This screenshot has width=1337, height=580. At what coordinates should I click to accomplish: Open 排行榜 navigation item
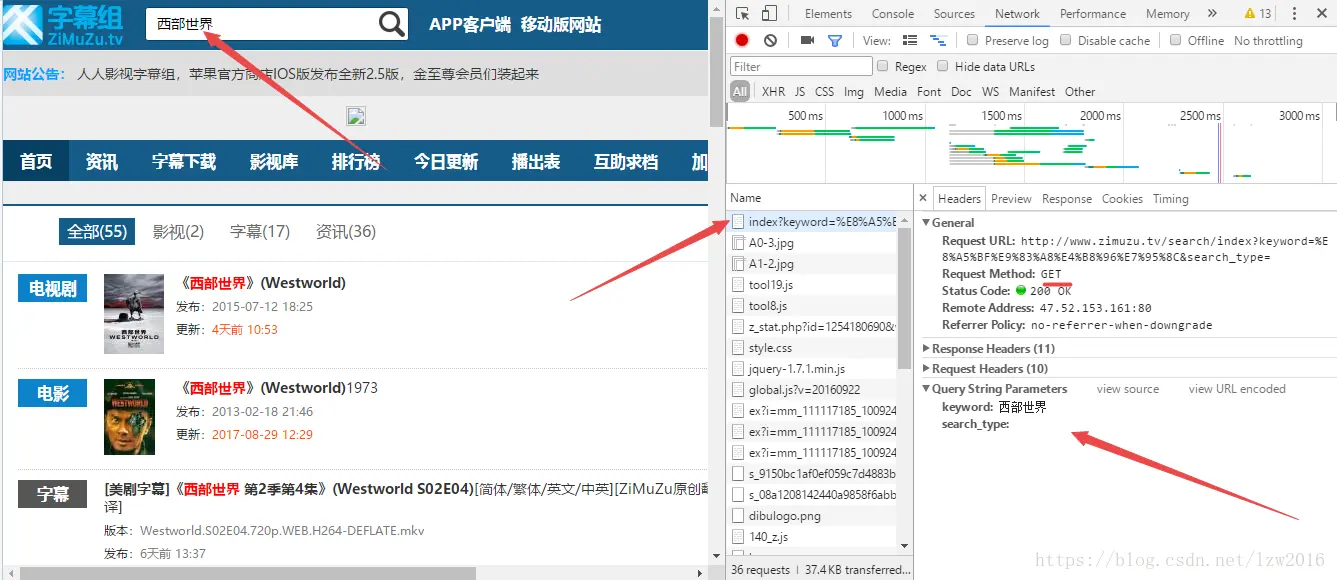[x=356, y=161]
